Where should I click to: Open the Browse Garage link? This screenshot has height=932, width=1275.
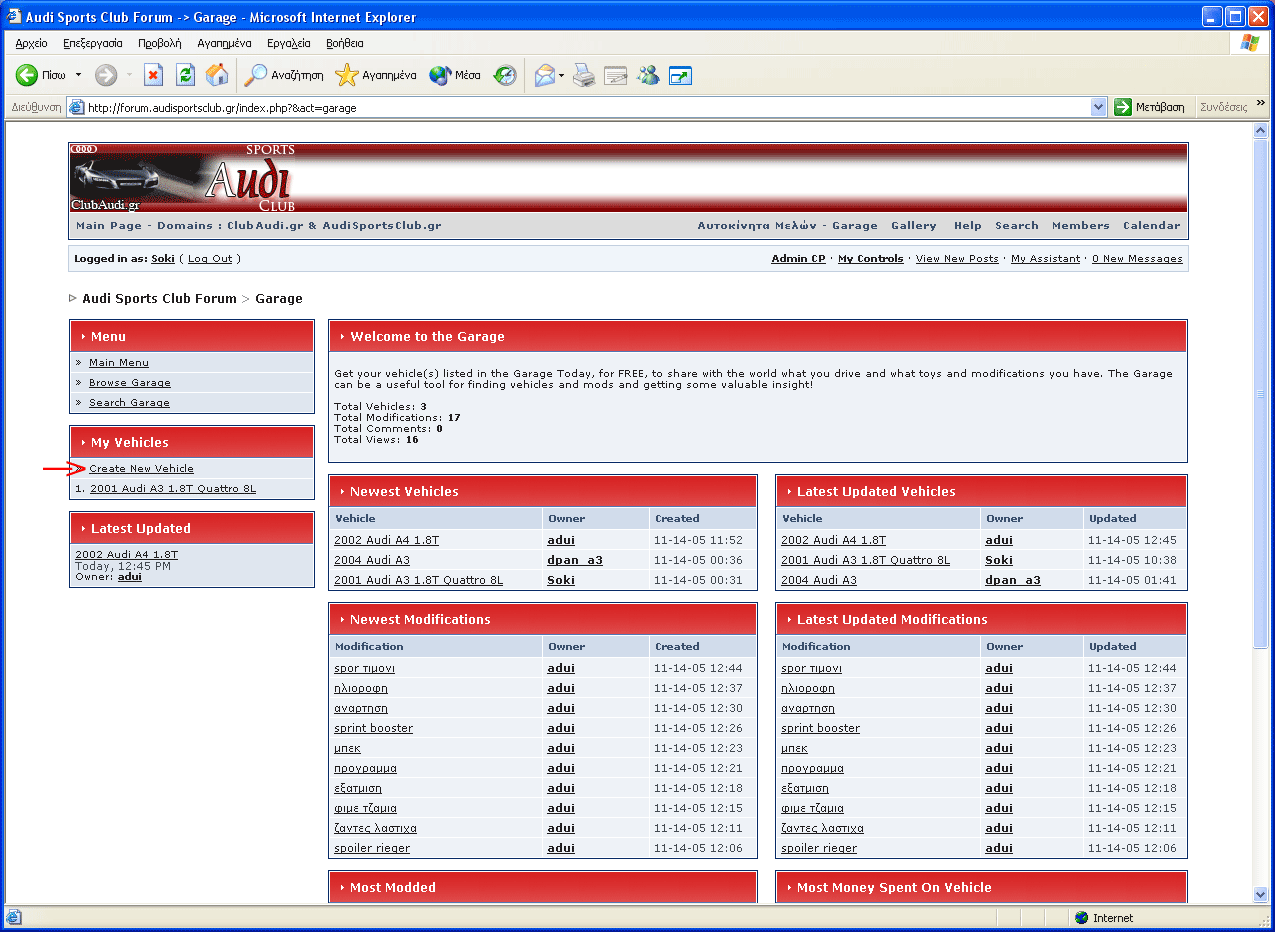(129, 383)
